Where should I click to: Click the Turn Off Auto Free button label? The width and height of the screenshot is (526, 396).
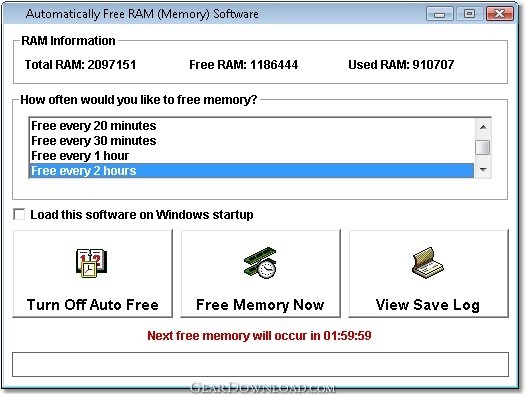(x=93, y=305)
